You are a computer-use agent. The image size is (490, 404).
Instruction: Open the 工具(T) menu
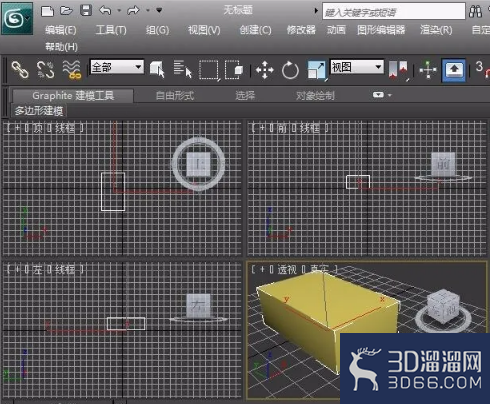[x=111, y=30]
